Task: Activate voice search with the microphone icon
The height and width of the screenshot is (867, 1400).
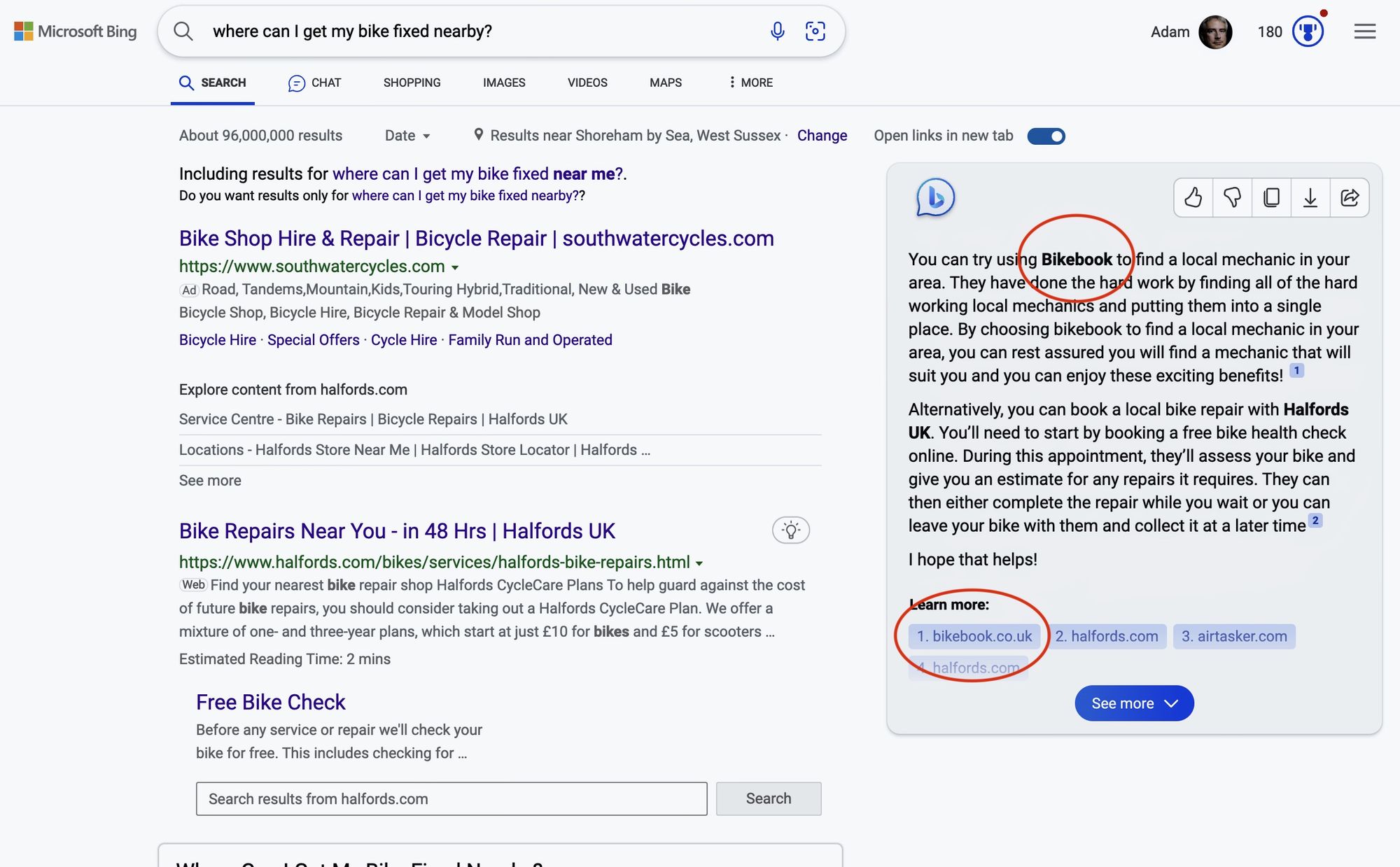Action: click(x=776, y=31)
